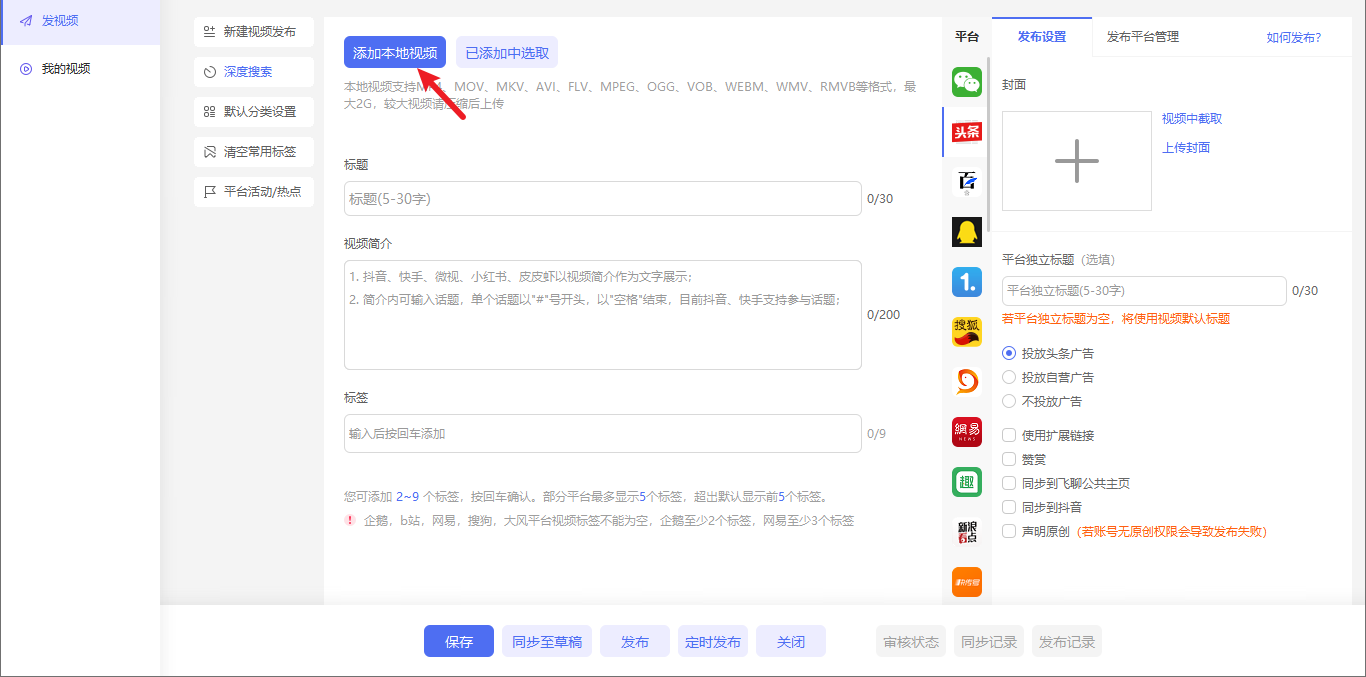Screen dimensions: 1366x677
Task: Click the 发布记录 button
Action: [x=1067, y=642]
